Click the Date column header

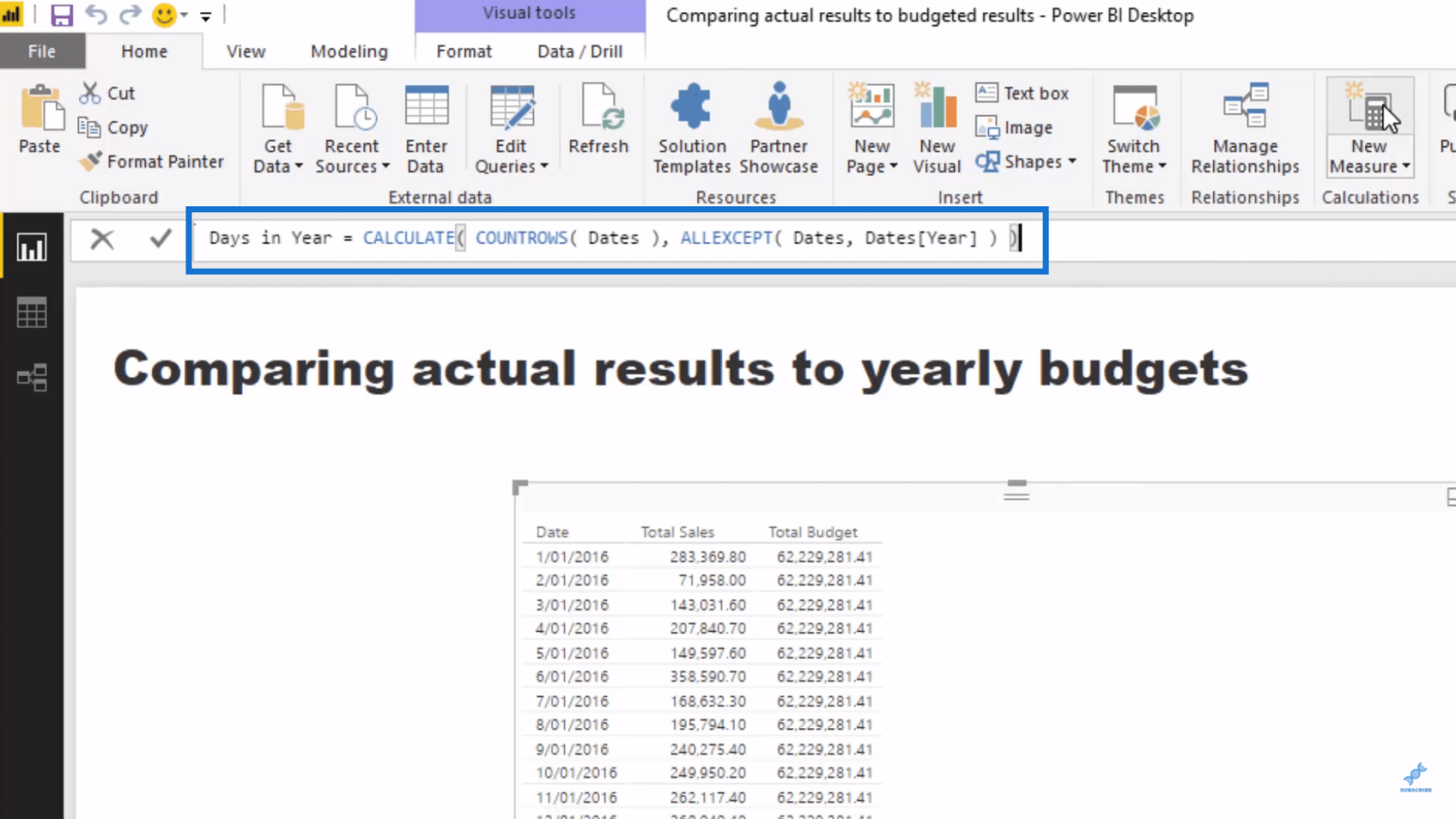(x=552, y=532)
